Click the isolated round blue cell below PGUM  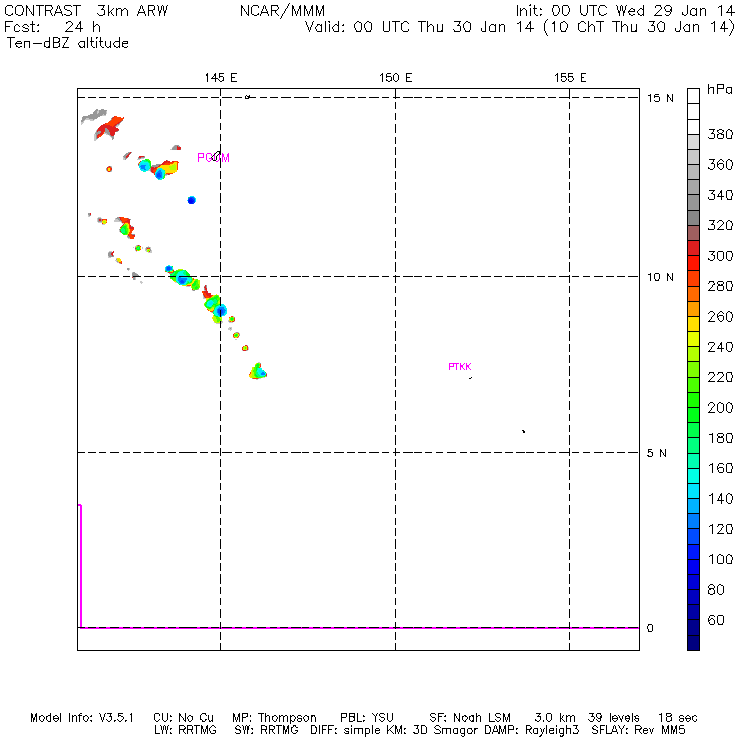tap(191, 200)
